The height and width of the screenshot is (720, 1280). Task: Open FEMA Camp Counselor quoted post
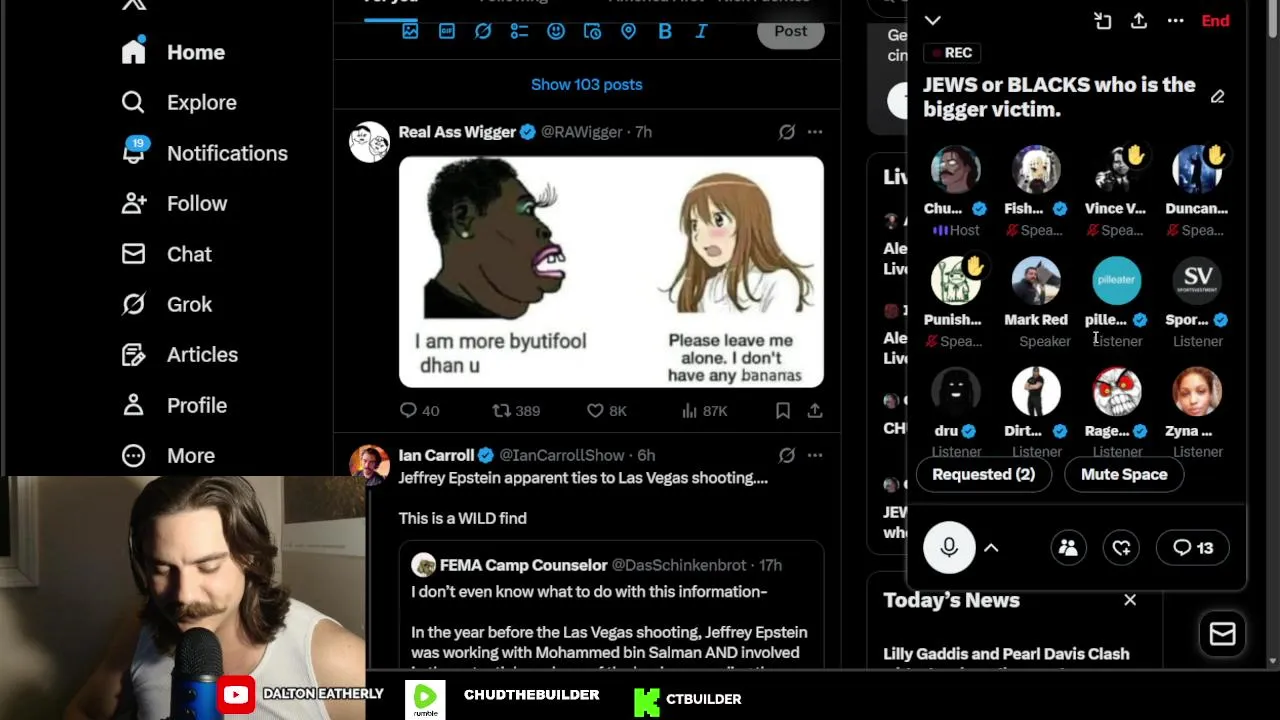tap(611, 607)
